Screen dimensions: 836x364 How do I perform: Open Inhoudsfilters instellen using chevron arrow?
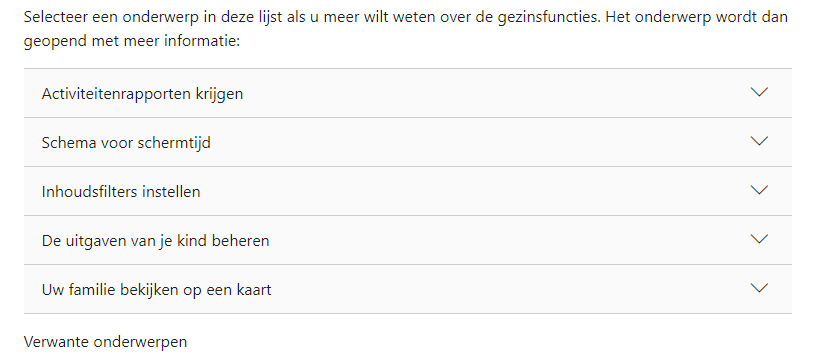pos(759,190)
